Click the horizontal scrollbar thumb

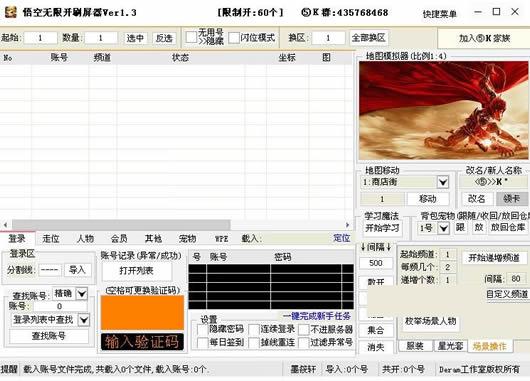click(x=121, y=224)
